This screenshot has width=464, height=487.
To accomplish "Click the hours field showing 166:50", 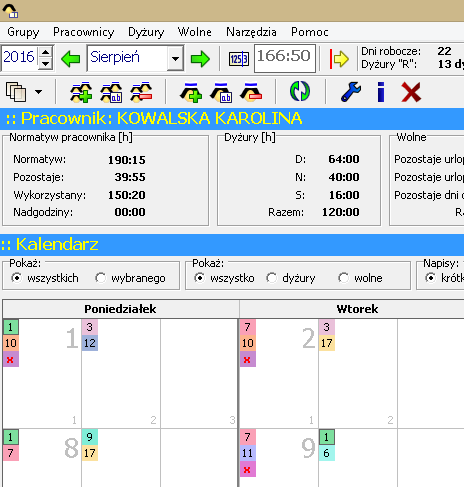I will [285, 58].
